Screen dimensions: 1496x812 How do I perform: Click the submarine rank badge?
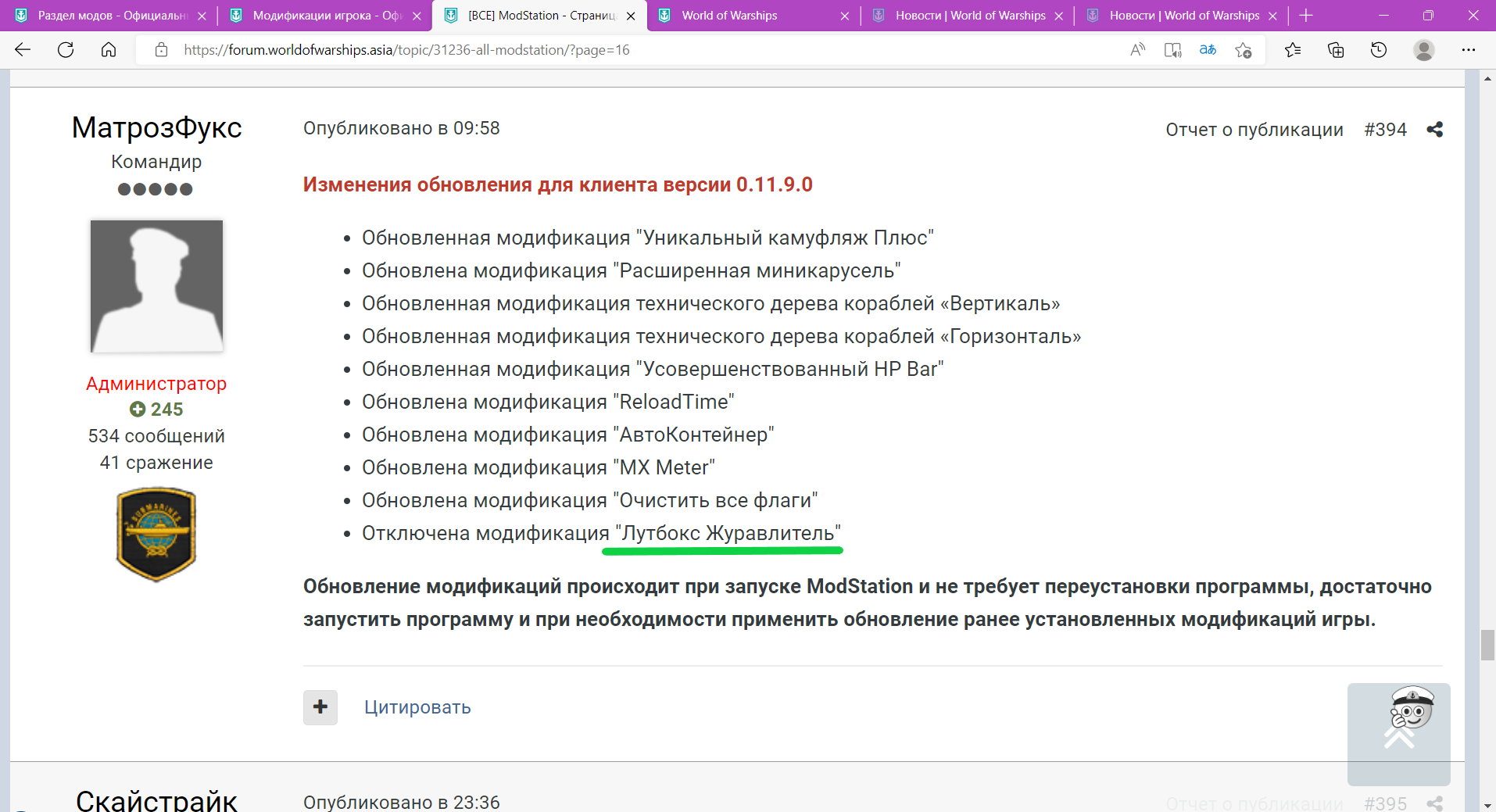pyautogui.click(x=156, y=535)
